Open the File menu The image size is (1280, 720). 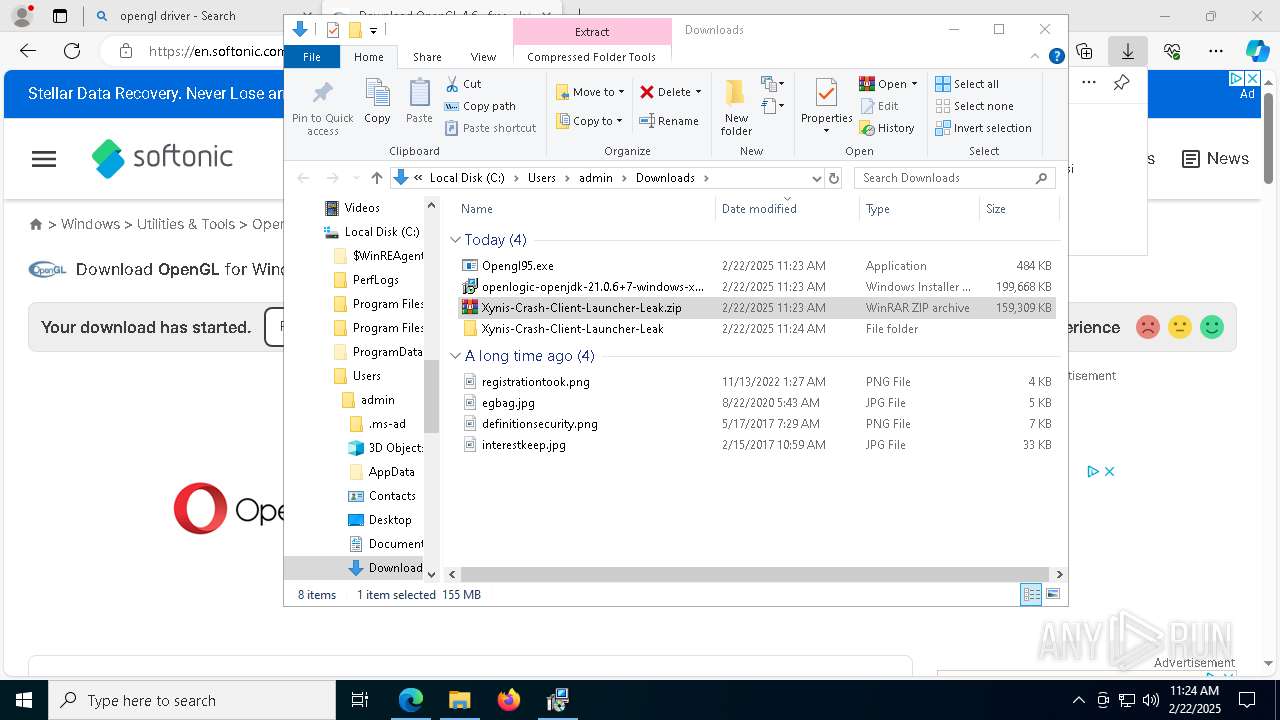pyautogui.click(x=312, y=57)
